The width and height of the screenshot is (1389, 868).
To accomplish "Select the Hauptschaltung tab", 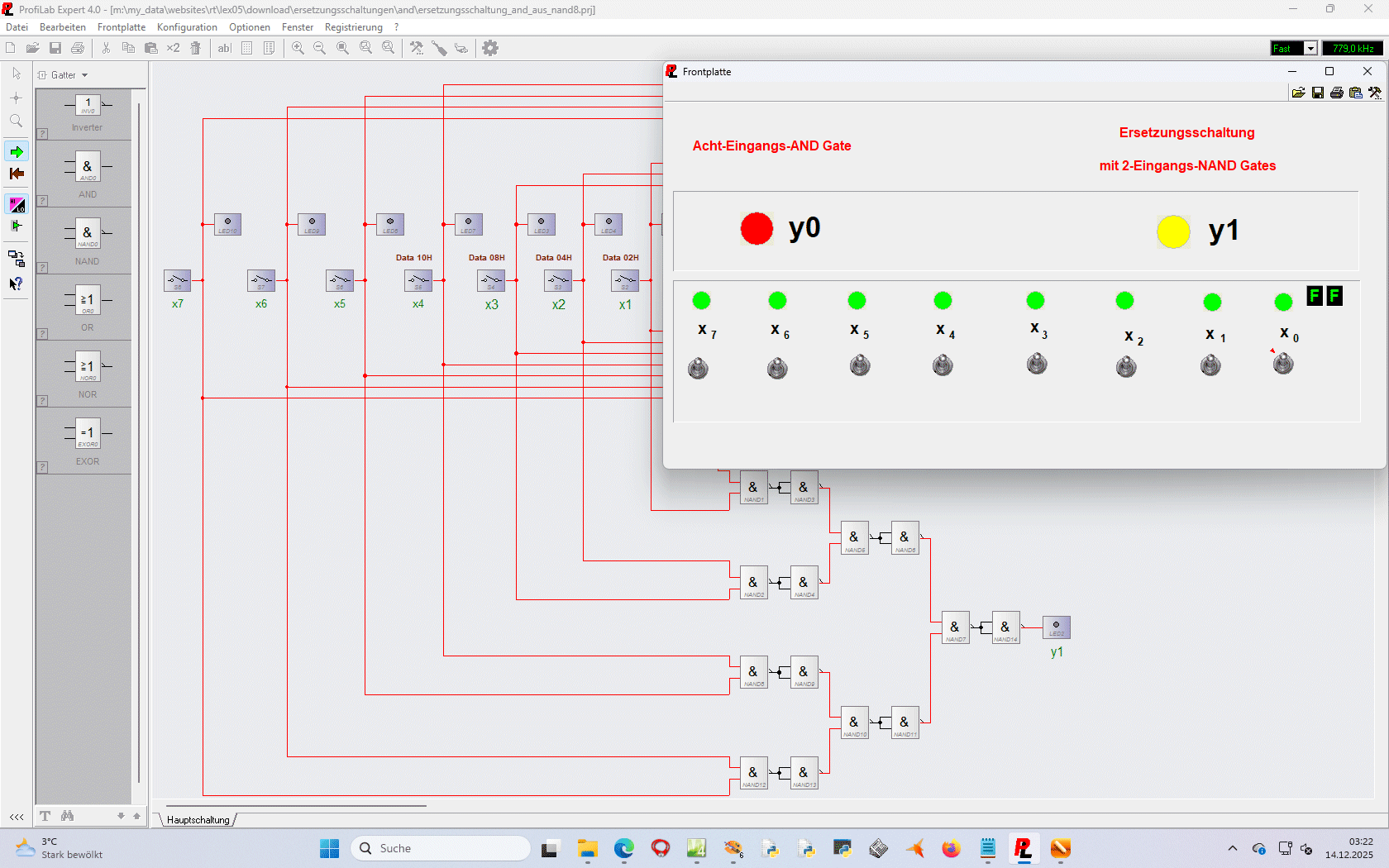I will click(x=198, y=820).
